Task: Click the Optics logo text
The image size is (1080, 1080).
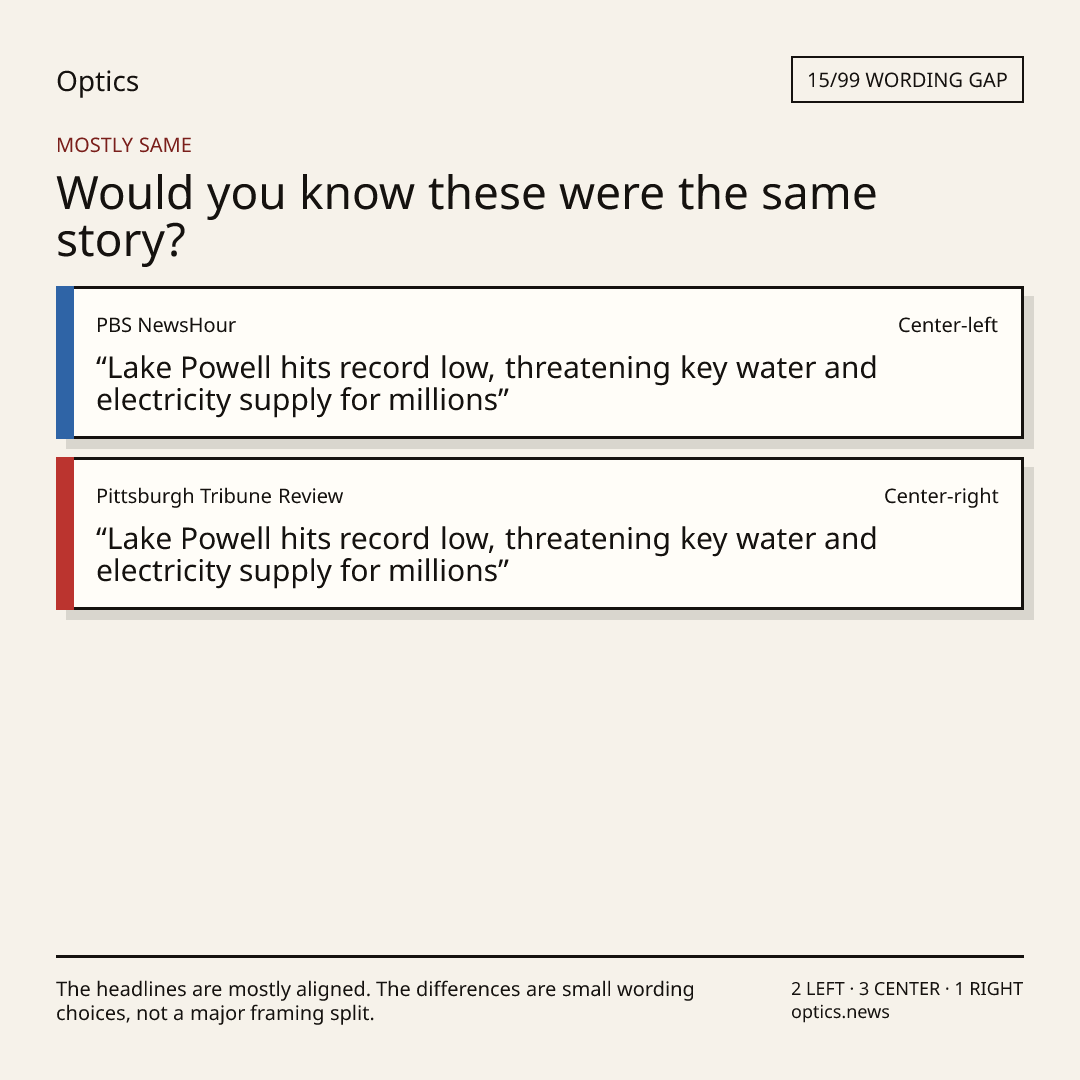Action: 97,81
